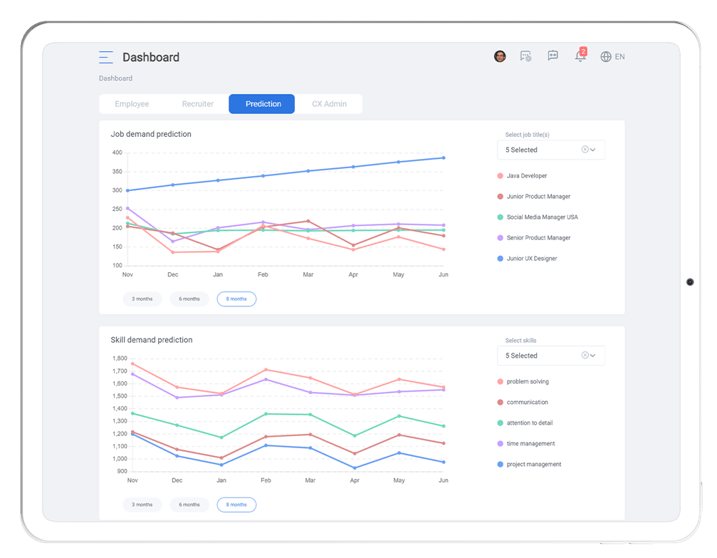Click the Dashboard breadcrumb link
This screenshot has height=558, width=717.
tap(115, 78)
